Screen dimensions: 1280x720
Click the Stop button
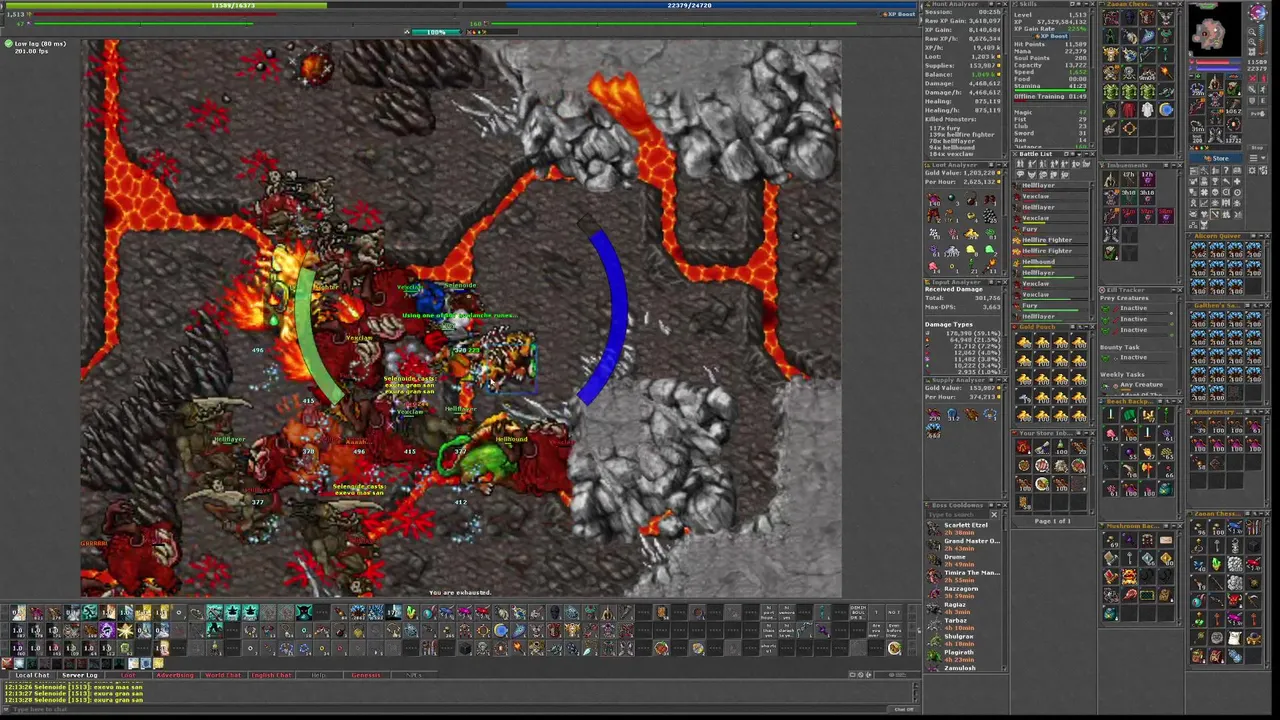(1257, 148)
